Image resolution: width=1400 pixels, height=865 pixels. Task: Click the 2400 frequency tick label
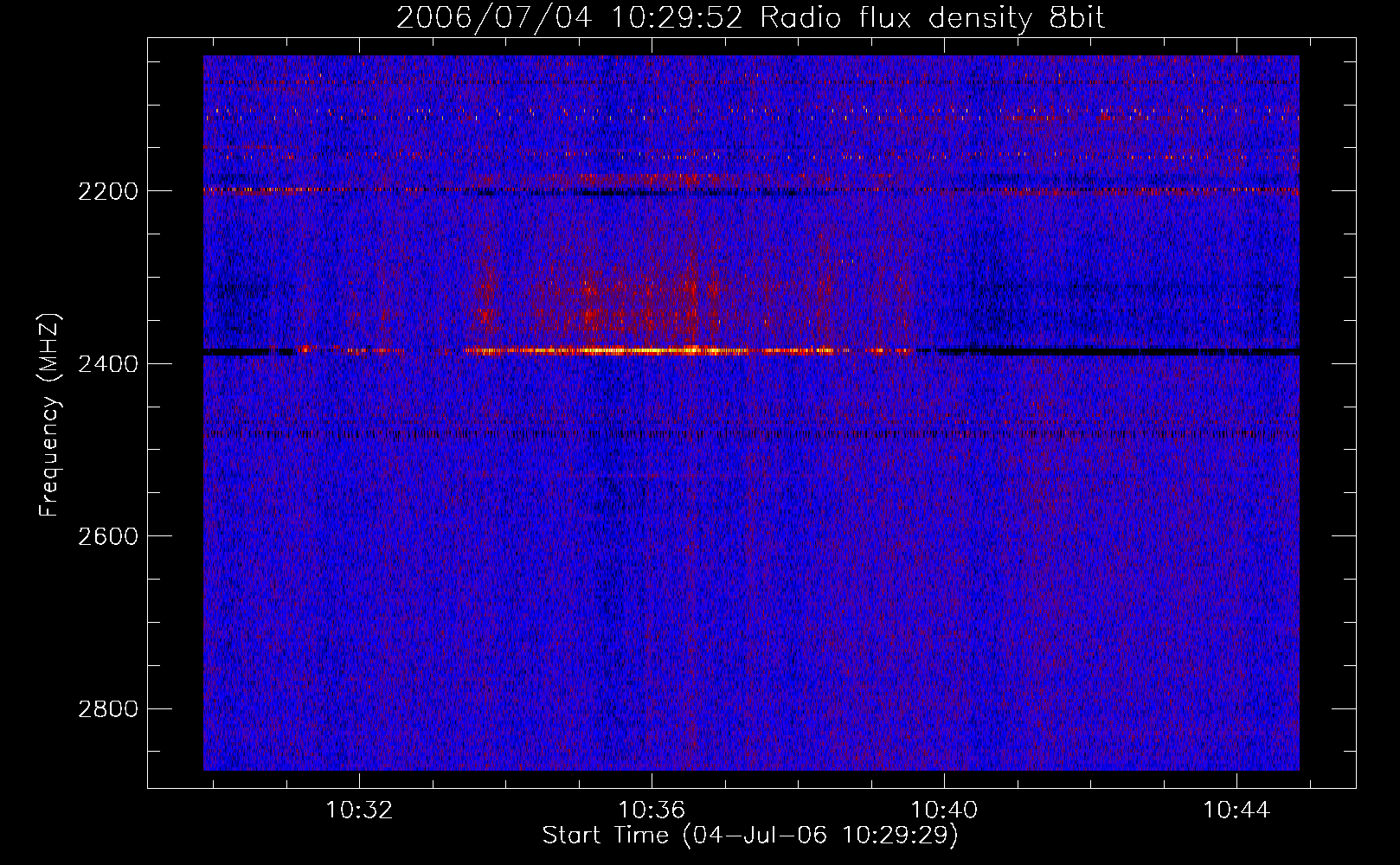[108, 364]
